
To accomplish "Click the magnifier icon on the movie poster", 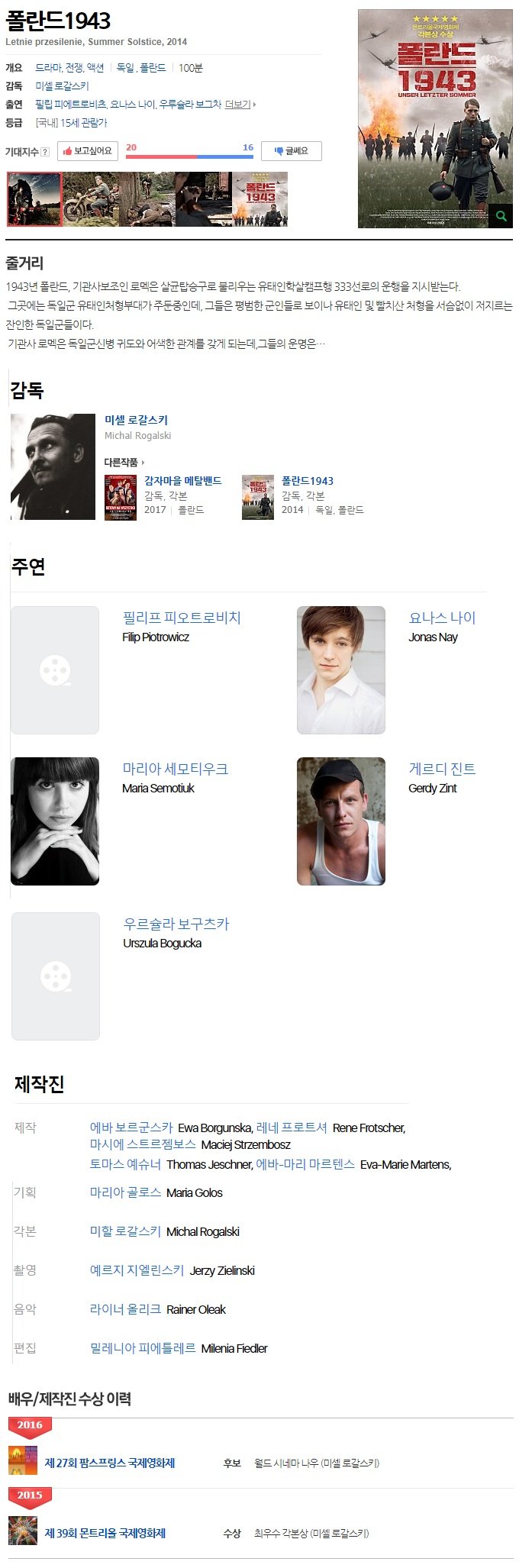I will tap(501, 216).
